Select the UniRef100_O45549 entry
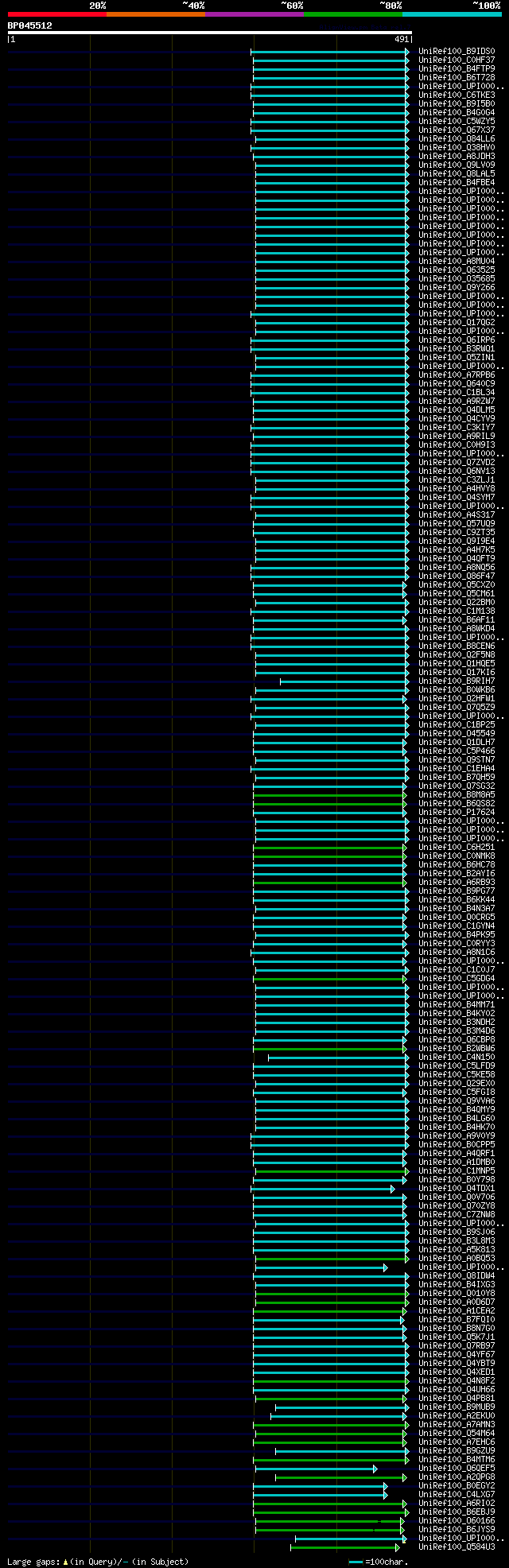 [457, 734]
